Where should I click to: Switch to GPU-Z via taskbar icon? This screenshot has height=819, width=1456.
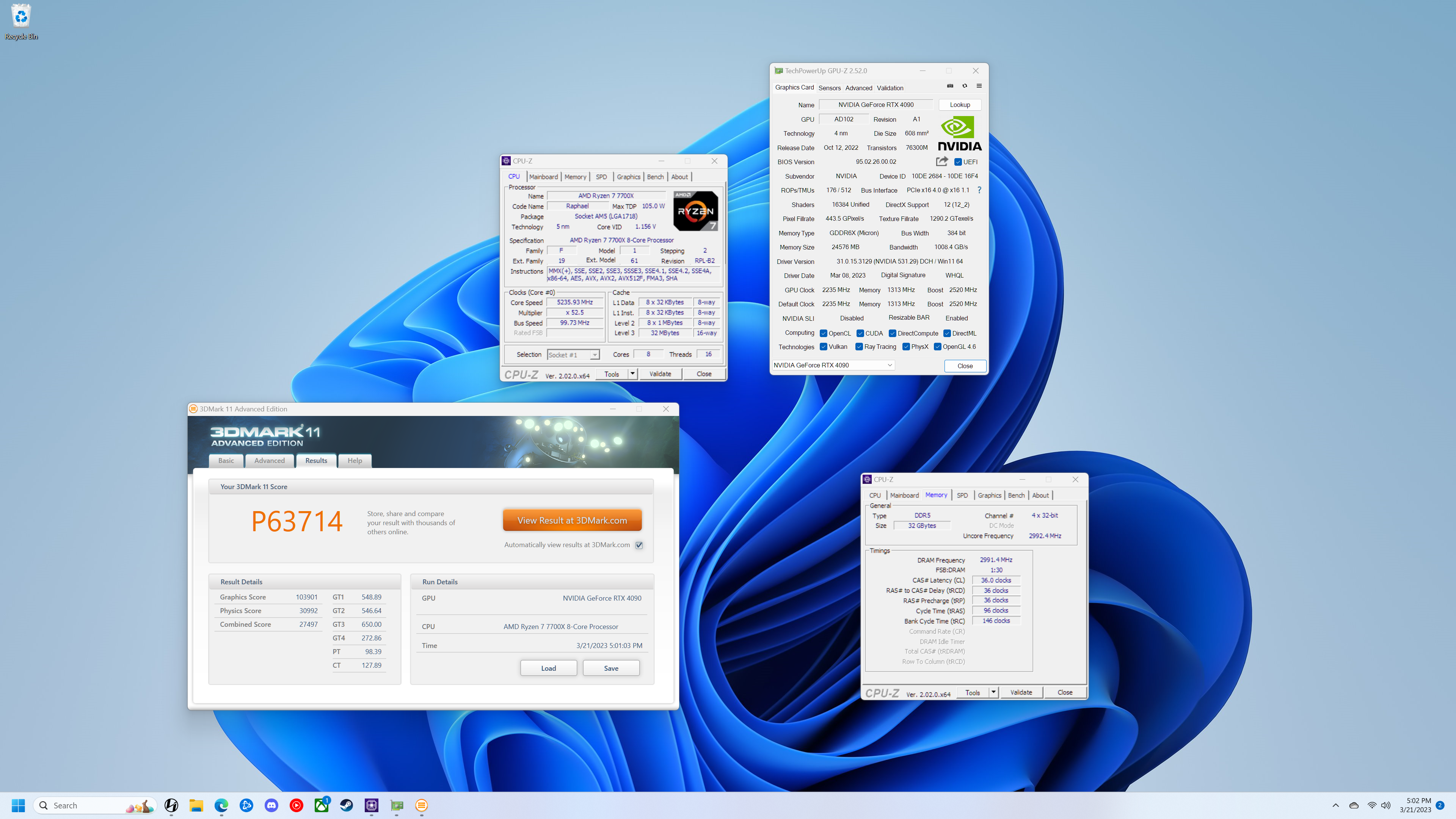point(397,805)
